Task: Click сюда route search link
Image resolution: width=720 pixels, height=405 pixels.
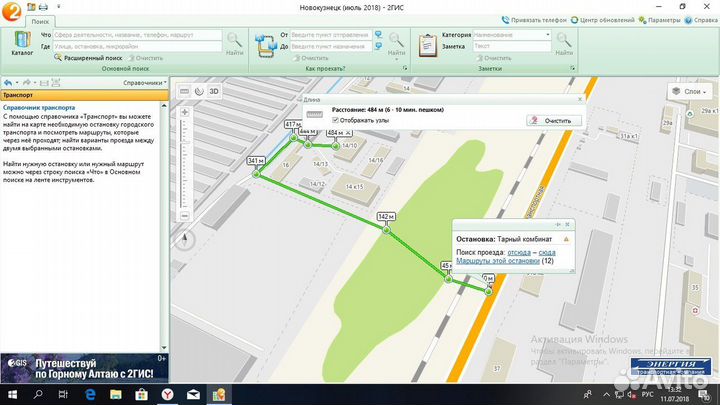Action: 547,253
